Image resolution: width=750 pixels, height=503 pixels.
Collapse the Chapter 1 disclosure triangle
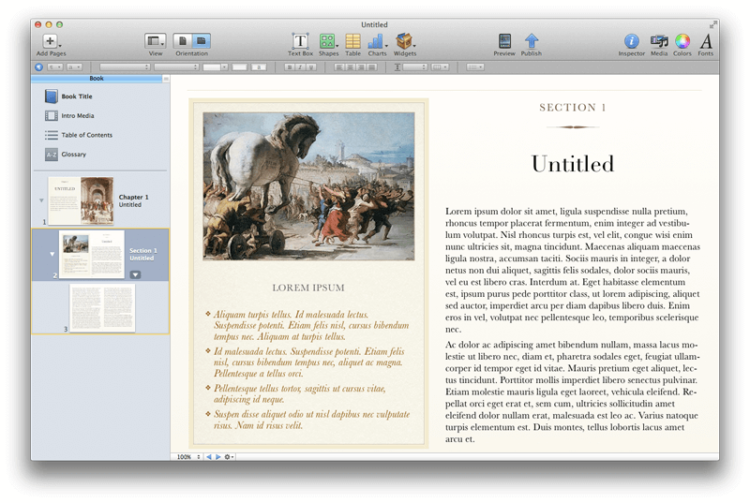41,200
